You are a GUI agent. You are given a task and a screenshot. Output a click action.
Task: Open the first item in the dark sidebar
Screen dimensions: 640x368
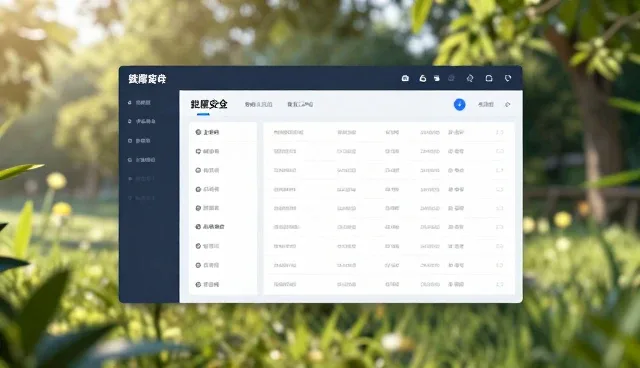(x=139, y=102)
